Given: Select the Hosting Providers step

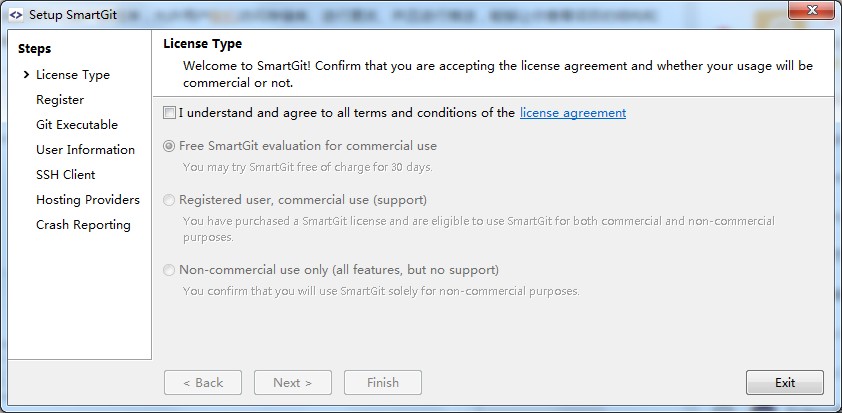Looking at the screenshot, I should (88, 200).
